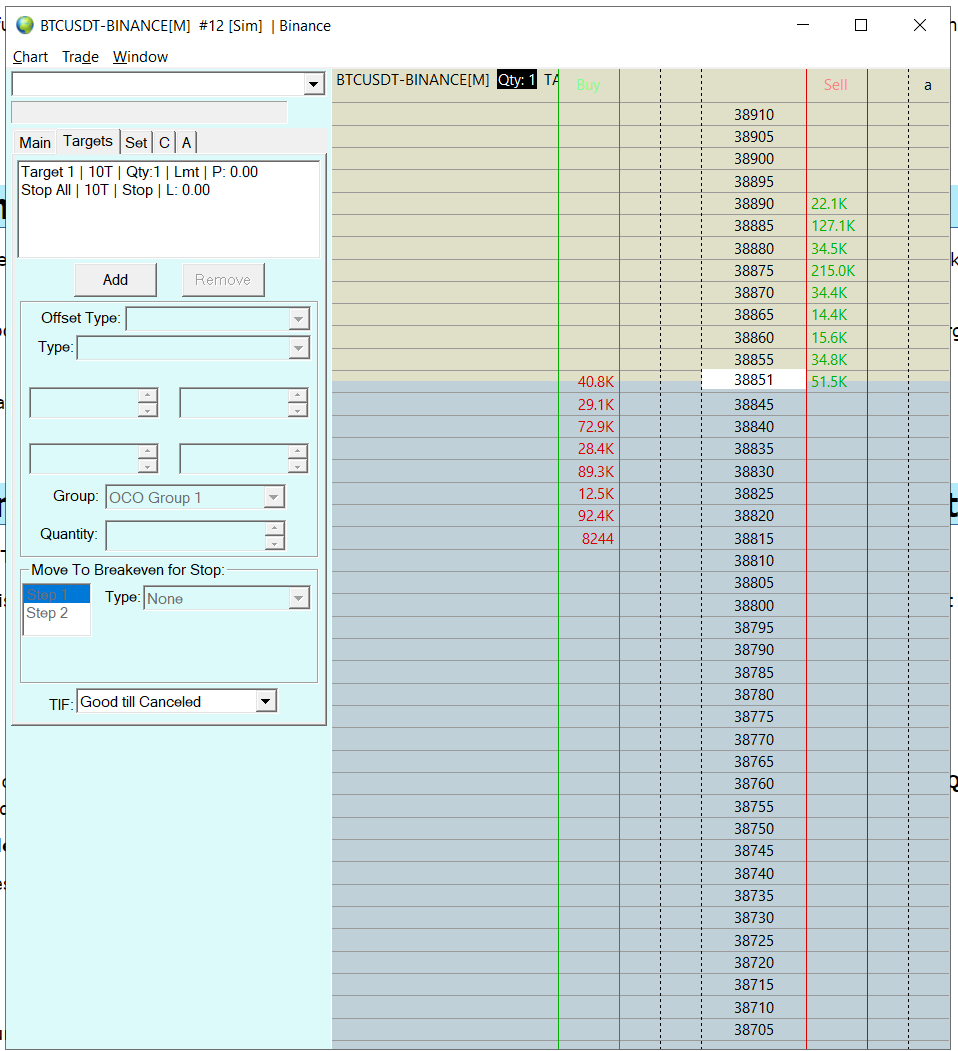Click price 38725 in the ladder
958x1051 pixels.
point(754,940)
